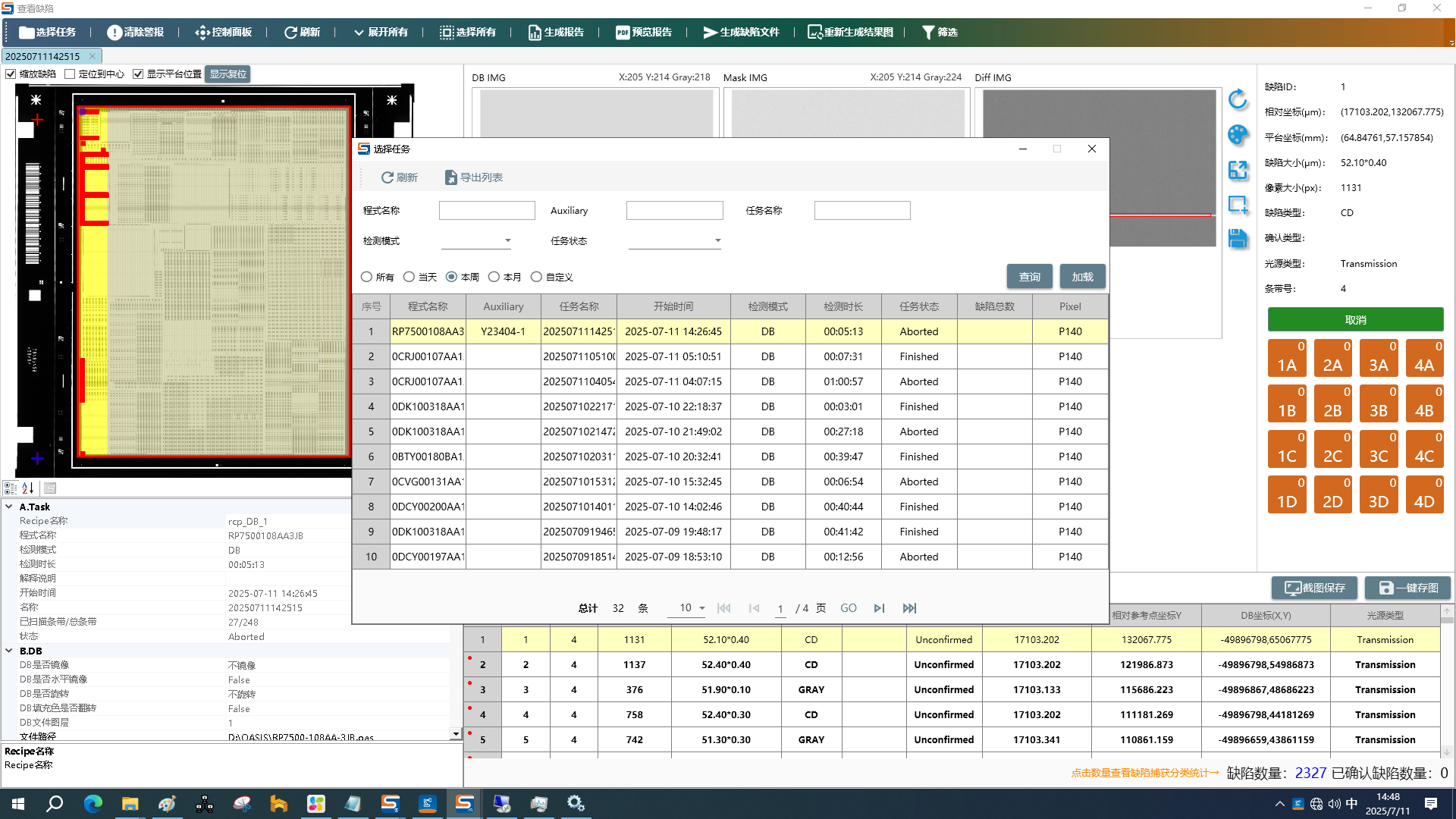Focus the 任务名称 input field
1456x819 pixels.
point(862,210)
